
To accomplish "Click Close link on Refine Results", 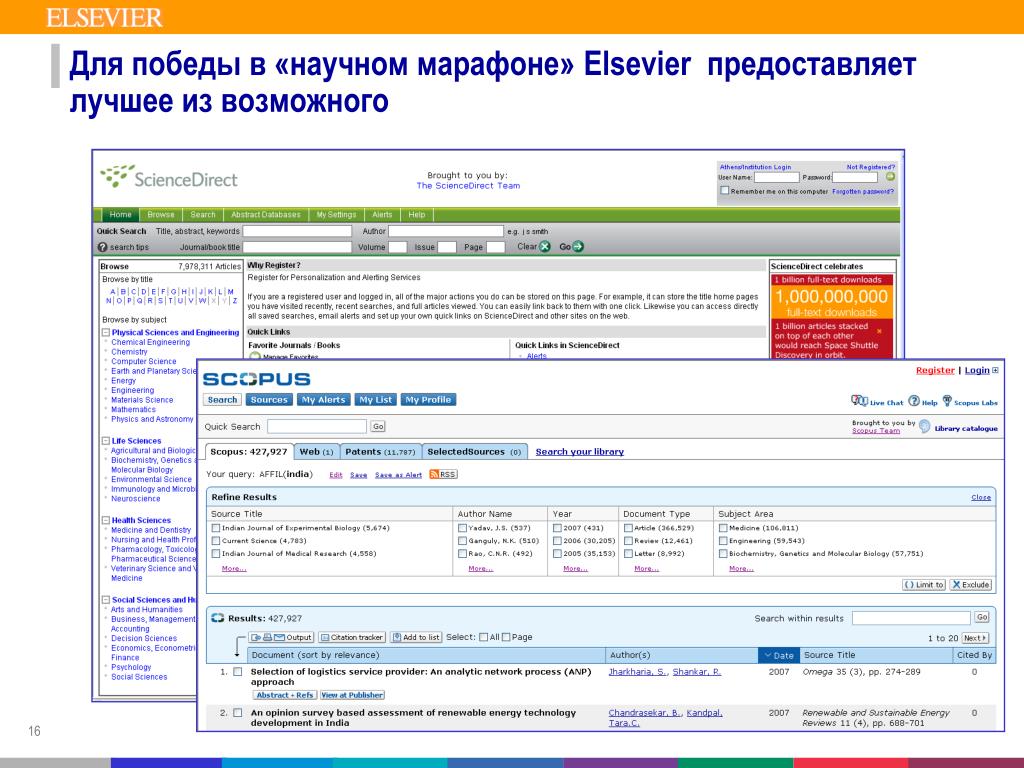I will [x=981, y=498].
